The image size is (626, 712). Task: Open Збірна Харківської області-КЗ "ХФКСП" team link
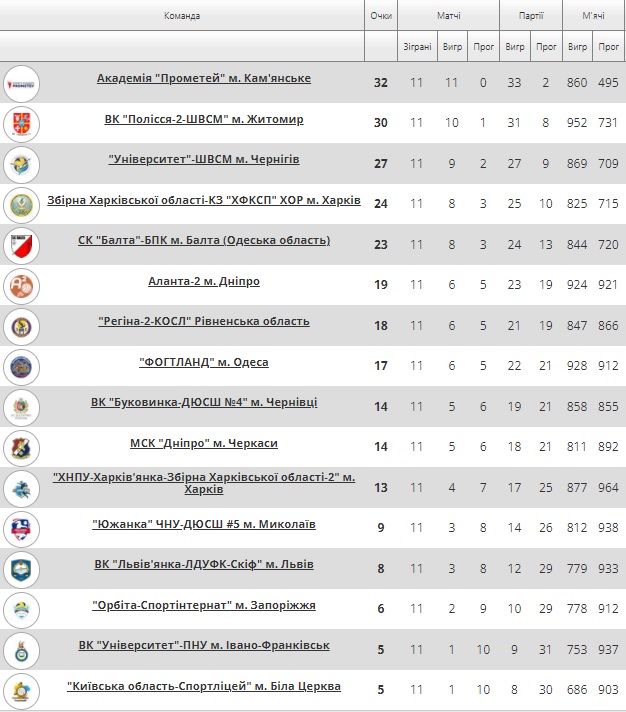click(204, 200)
